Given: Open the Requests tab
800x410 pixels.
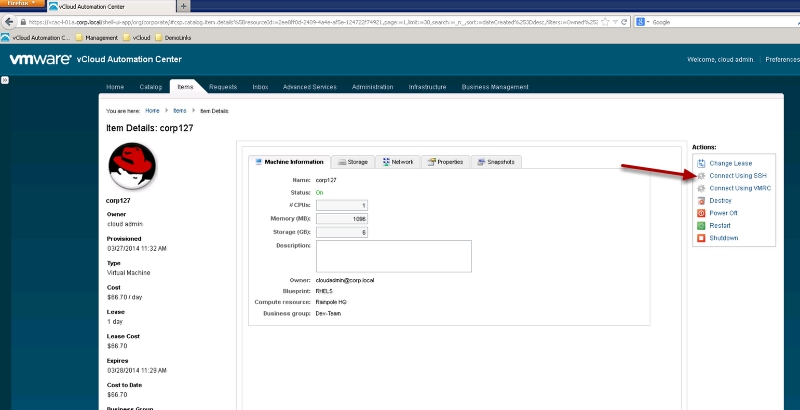Looking at the screenshot, I should point(223,87).
